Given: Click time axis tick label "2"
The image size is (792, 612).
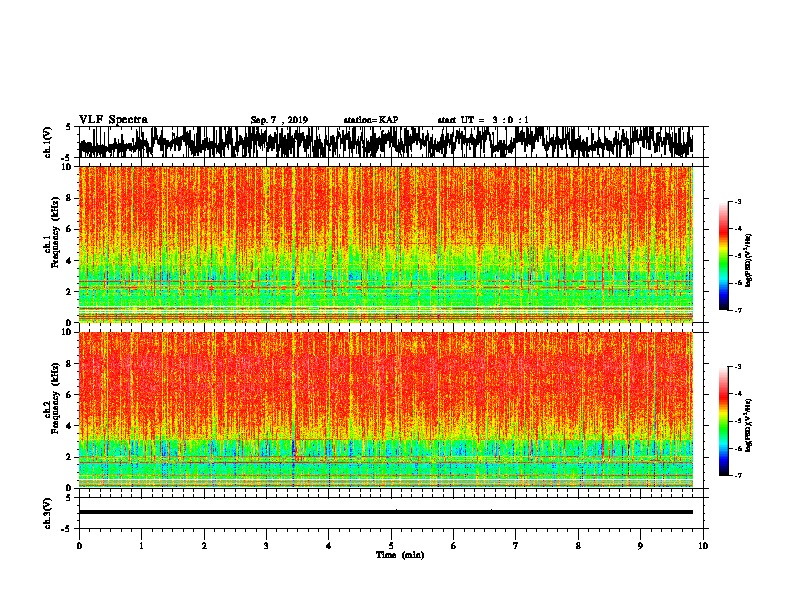Looking at the screenshot, I should pyautogui.click(x=204, y=546).
